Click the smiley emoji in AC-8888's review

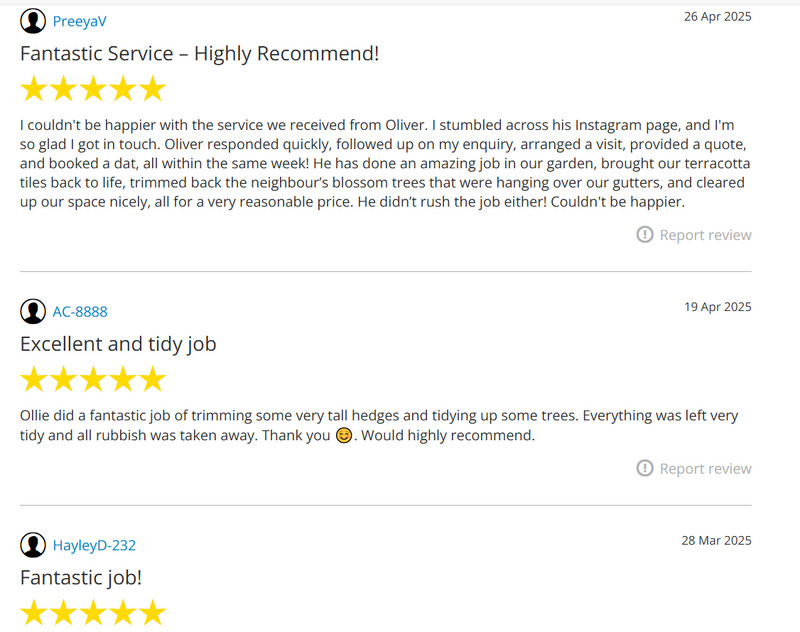pyautogui.click(x=344, y=436)
